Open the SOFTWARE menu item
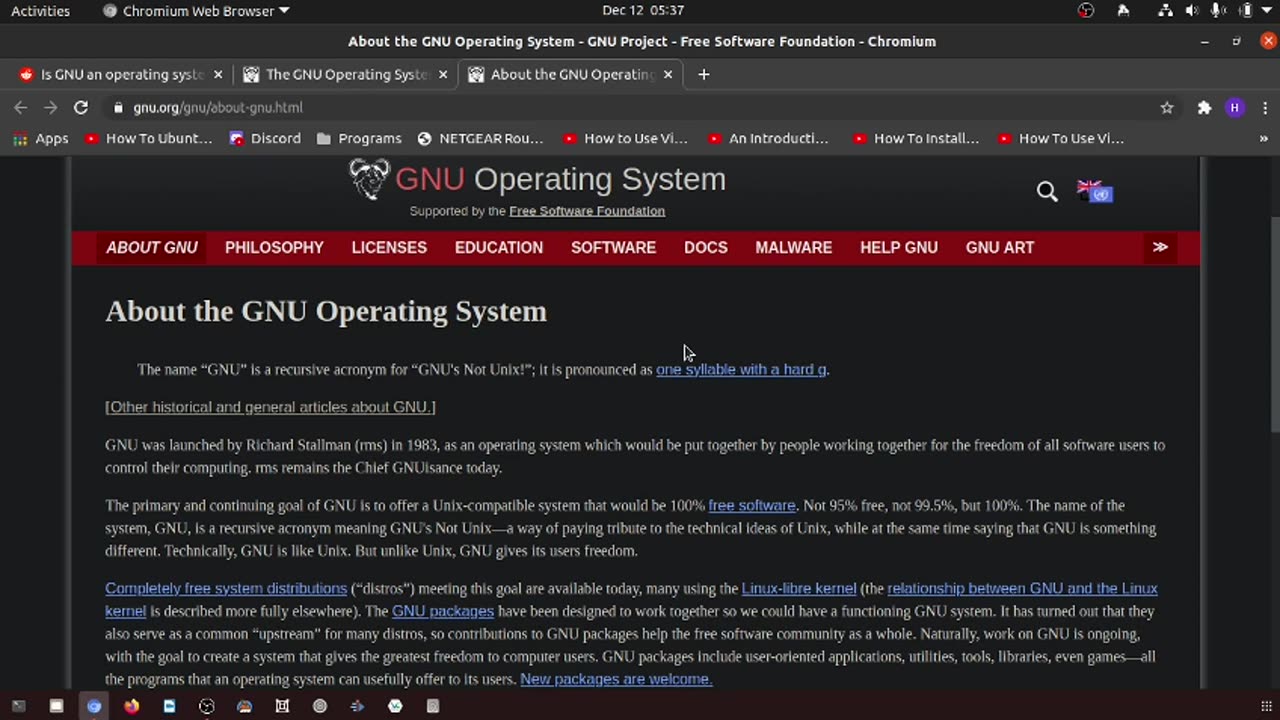The height and width of the screenshot is (720, 1280). [613, 247]
